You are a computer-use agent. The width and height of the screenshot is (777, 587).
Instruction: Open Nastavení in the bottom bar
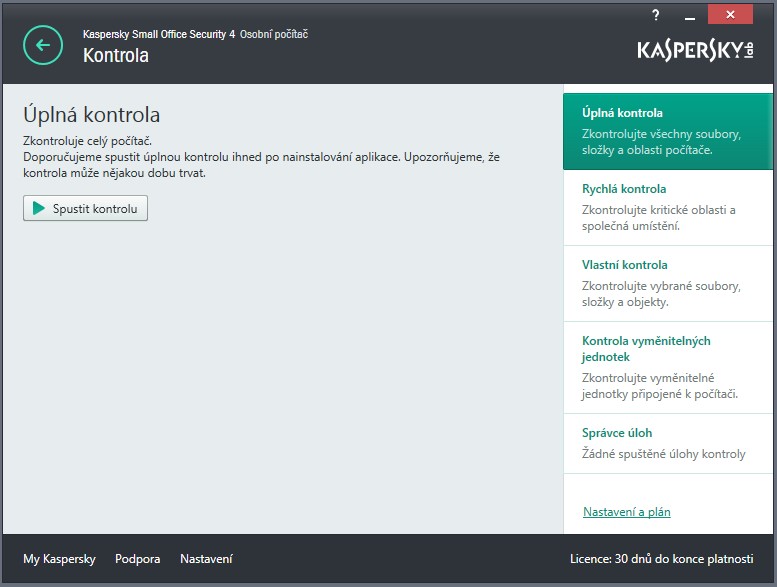pos(206,559)
